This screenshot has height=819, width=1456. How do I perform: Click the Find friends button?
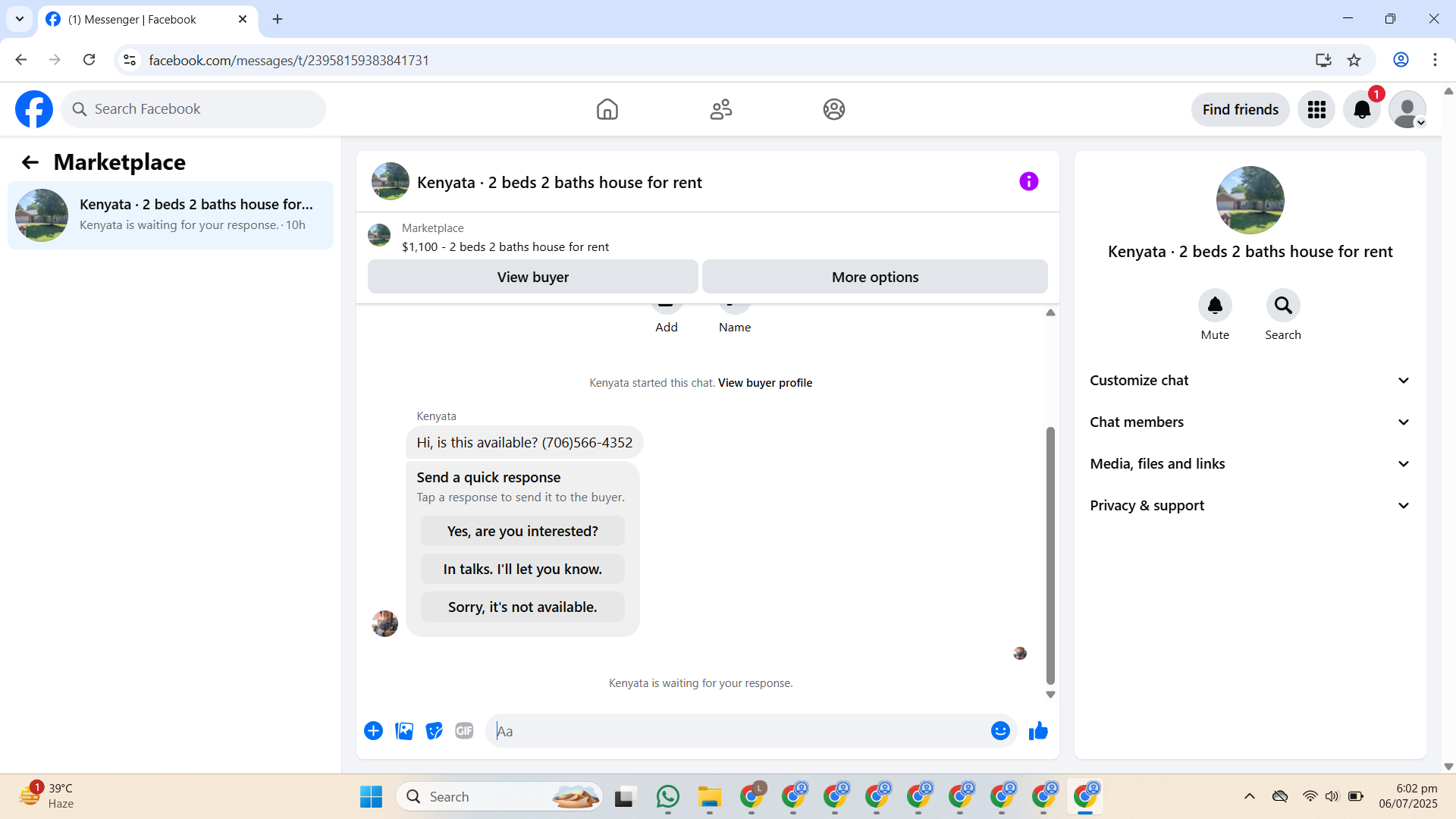point(1241,110)
